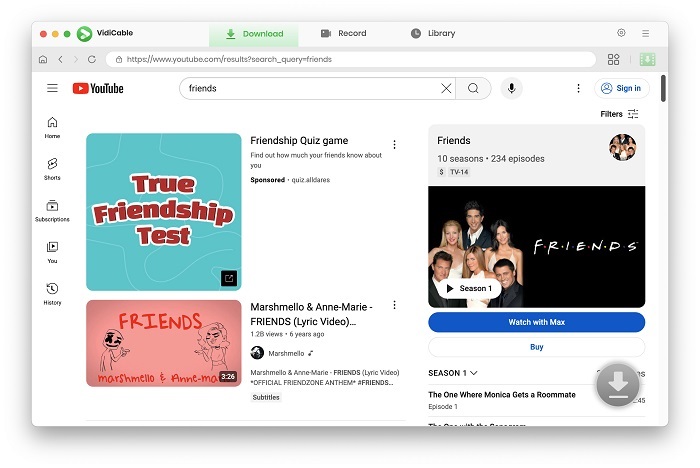Click the Sign in button
The height and width of the screenshot is (468, 700).
[x=621, y=88]
